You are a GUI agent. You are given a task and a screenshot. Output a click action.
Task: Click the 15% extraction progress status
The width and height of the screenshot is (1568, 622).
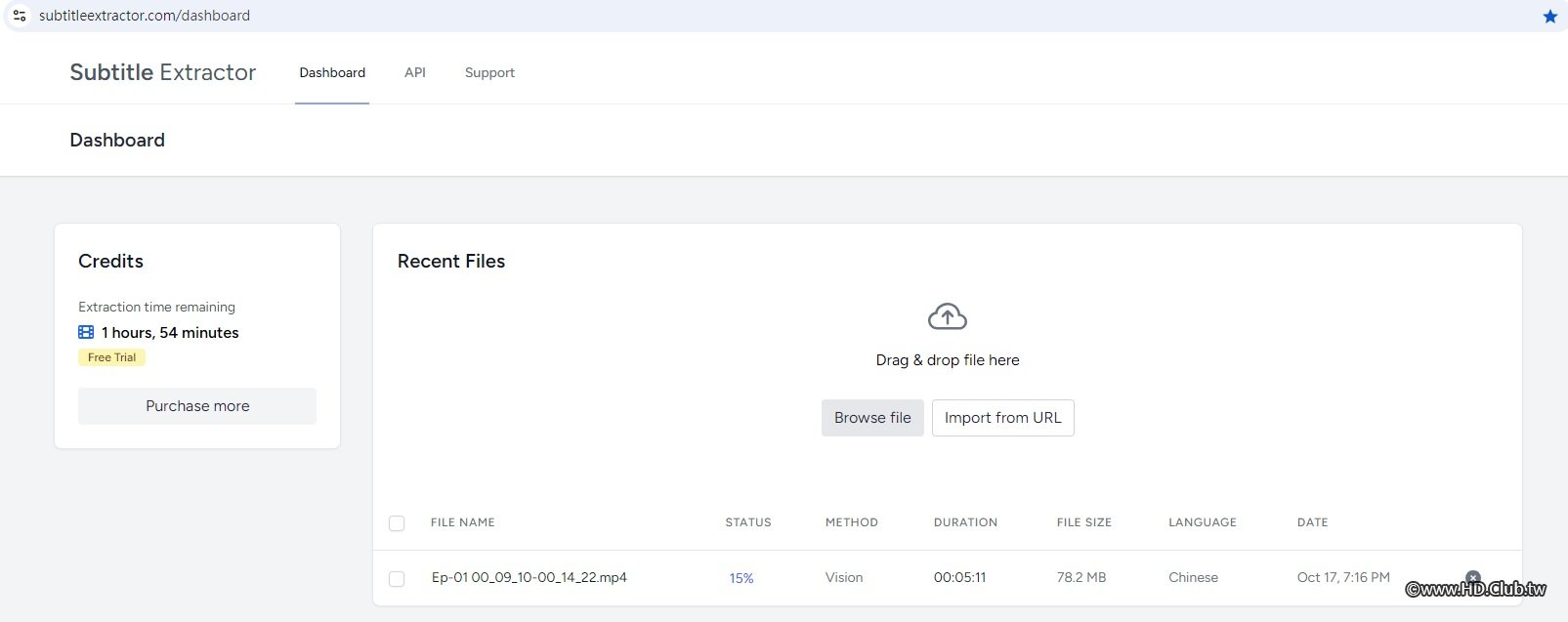(x=742, y=578)
